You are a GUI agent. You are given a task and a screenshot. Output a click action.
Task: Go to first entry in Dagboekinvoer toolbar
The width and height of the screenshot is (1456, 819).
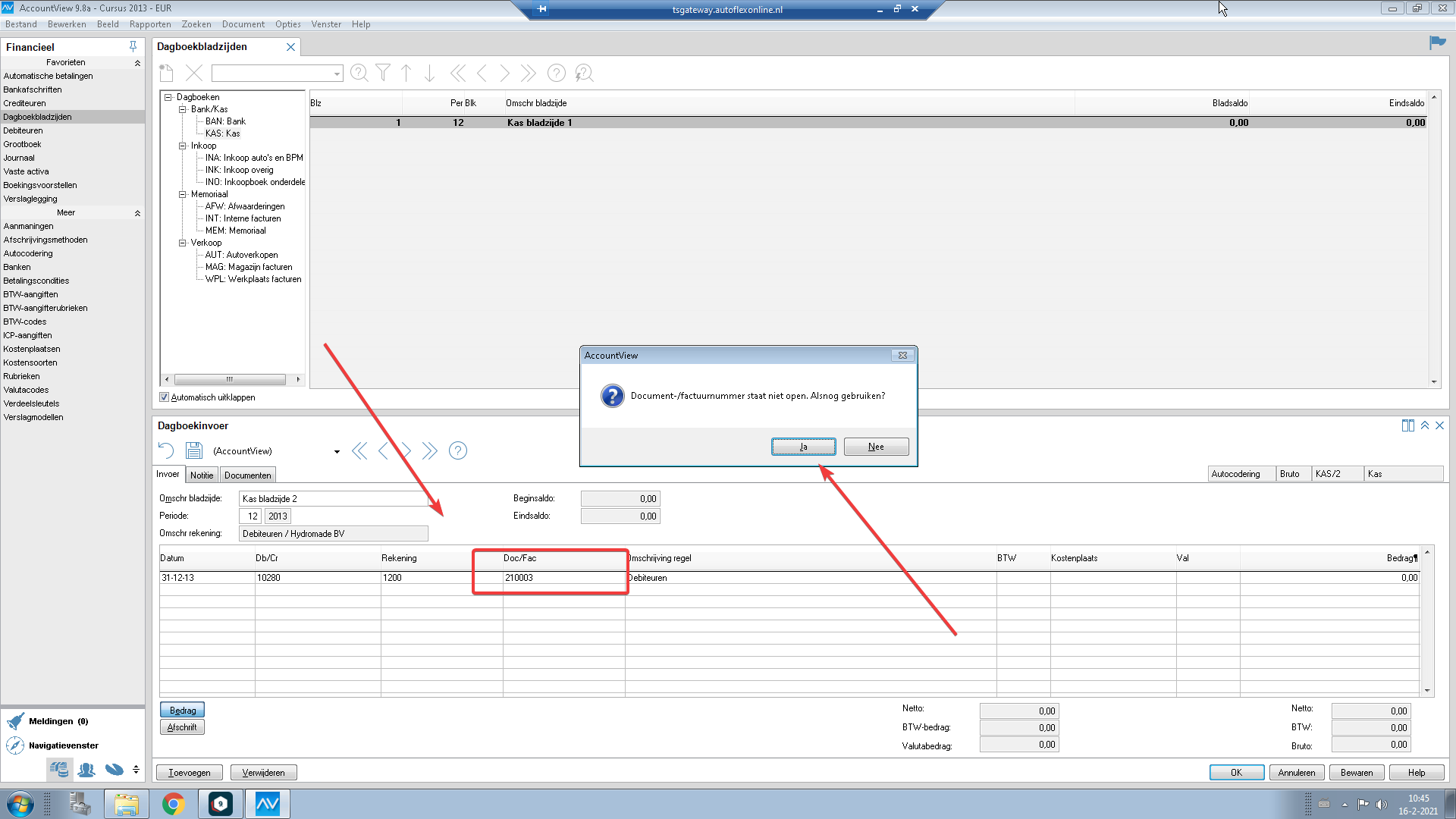click(359, 450)
